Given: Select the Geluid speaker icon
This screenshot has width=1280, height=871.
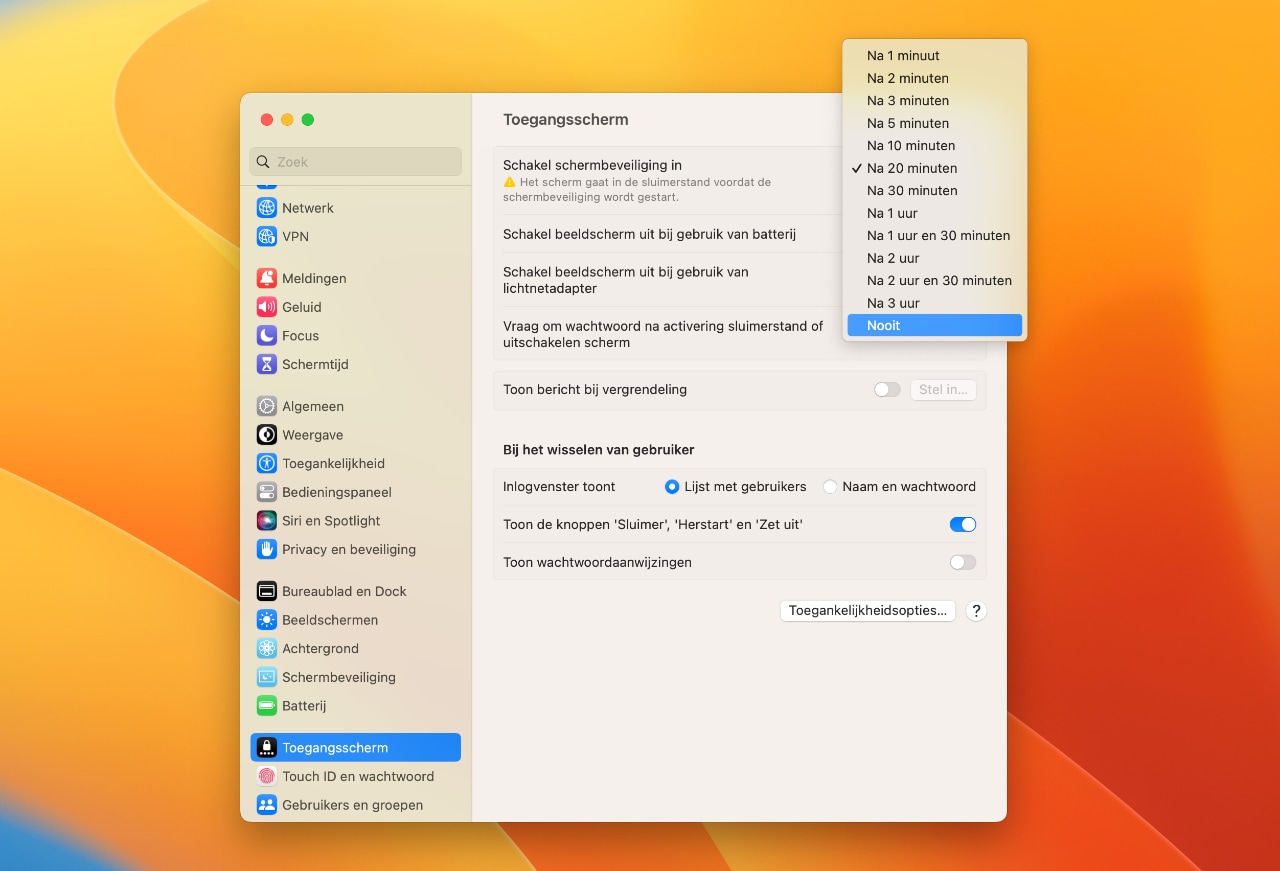Looking at the screenshot, I should [266, 307].
